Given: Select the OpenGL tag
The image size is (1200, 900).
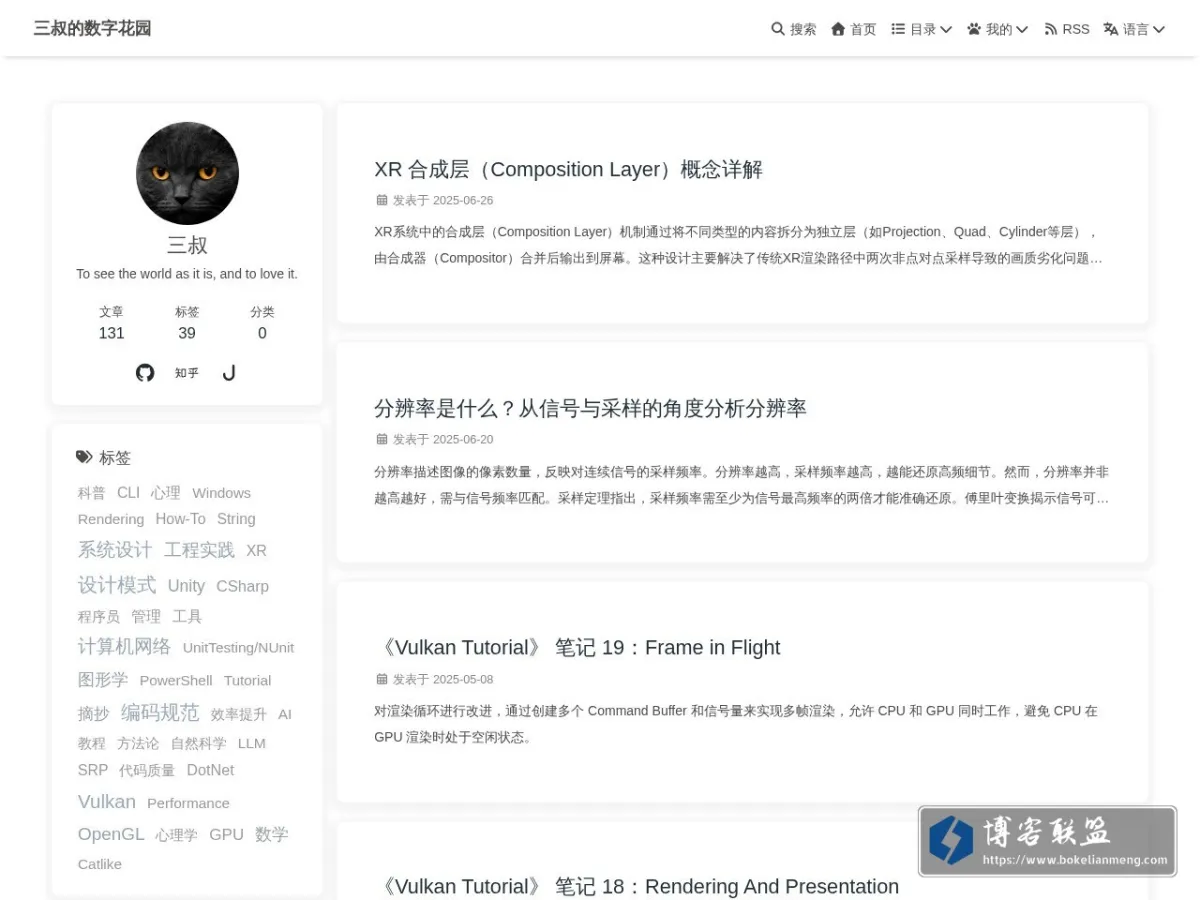Looking at the screenshot, I should click(111, 834).
